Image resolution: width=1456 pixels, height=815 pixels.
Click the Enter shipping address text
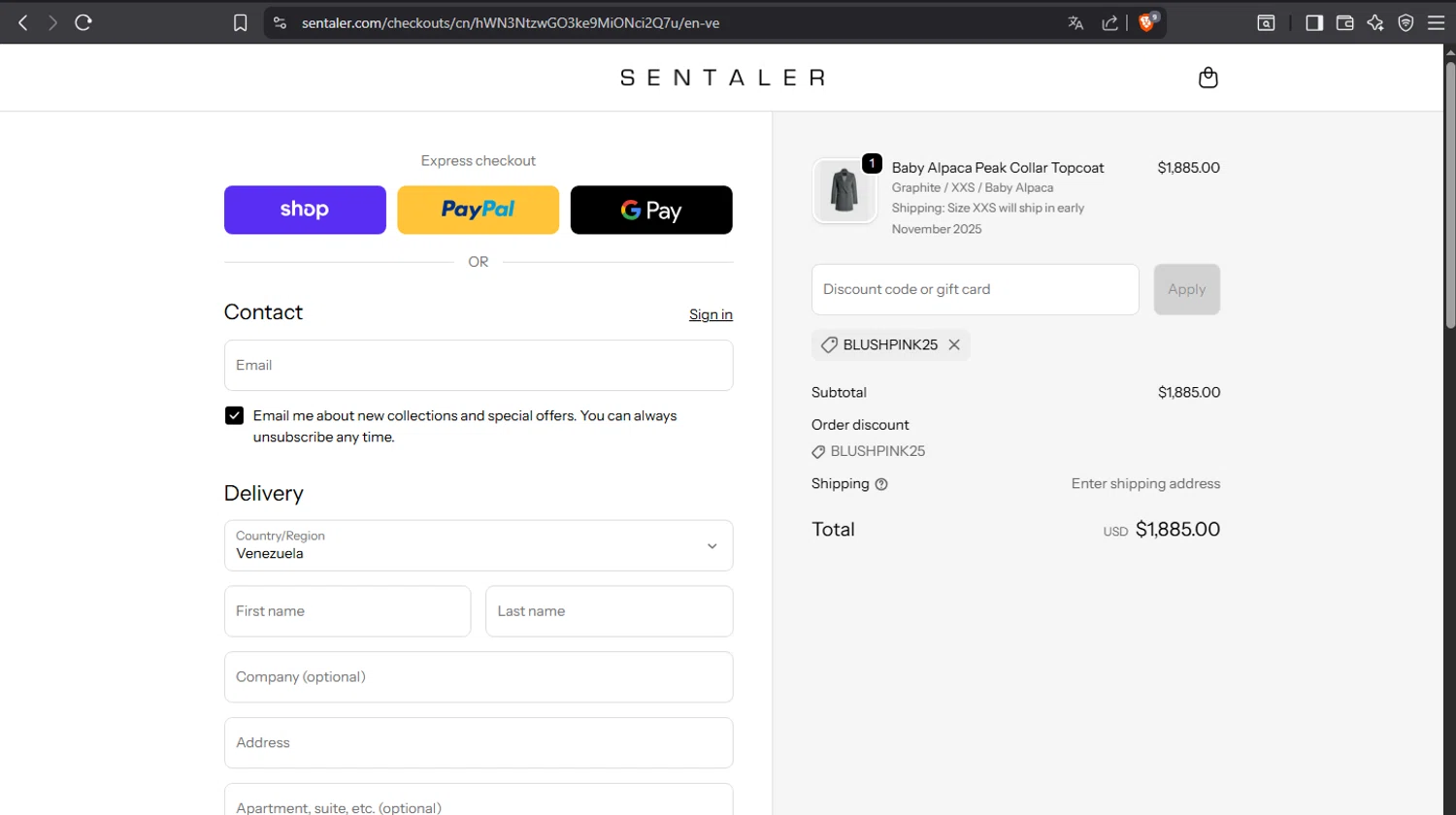pyautogui.click(x=1146, y=483)
